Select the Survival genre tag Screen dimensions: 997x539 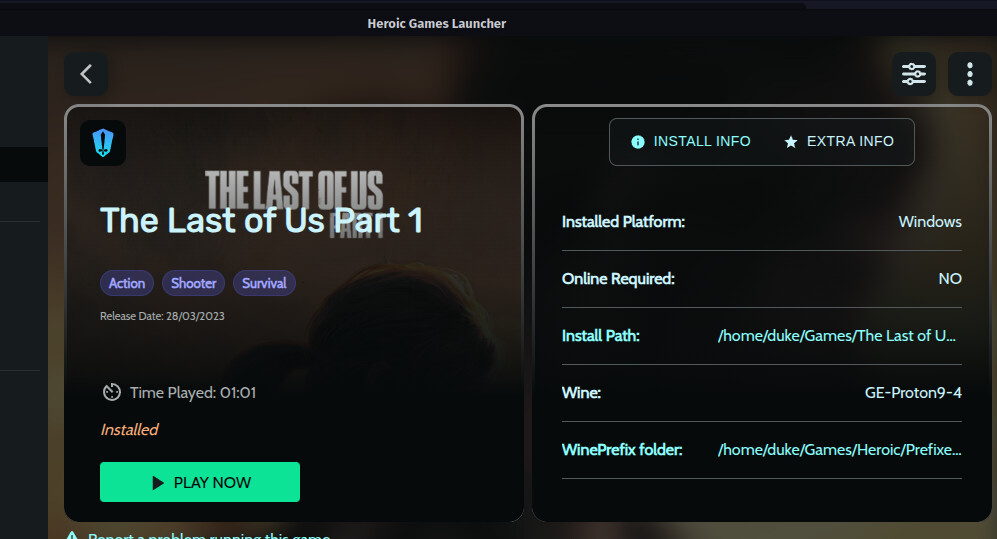pos(264,283)
